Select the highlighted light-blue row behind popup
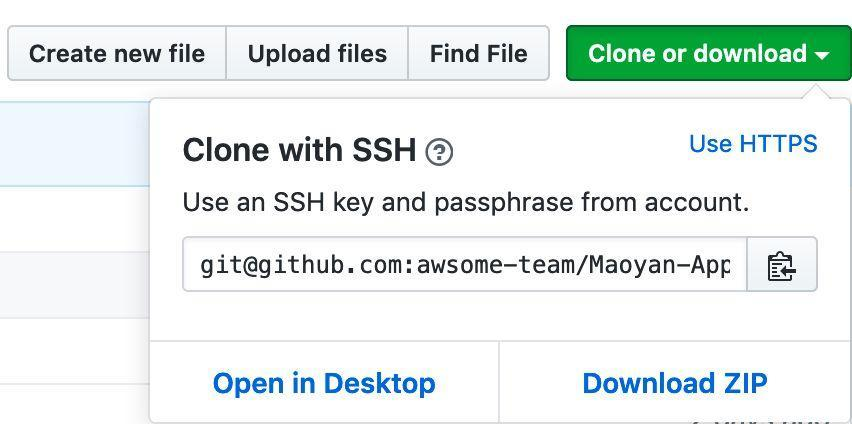The height and width of the screenshot is (424, 852). (75, 144)
